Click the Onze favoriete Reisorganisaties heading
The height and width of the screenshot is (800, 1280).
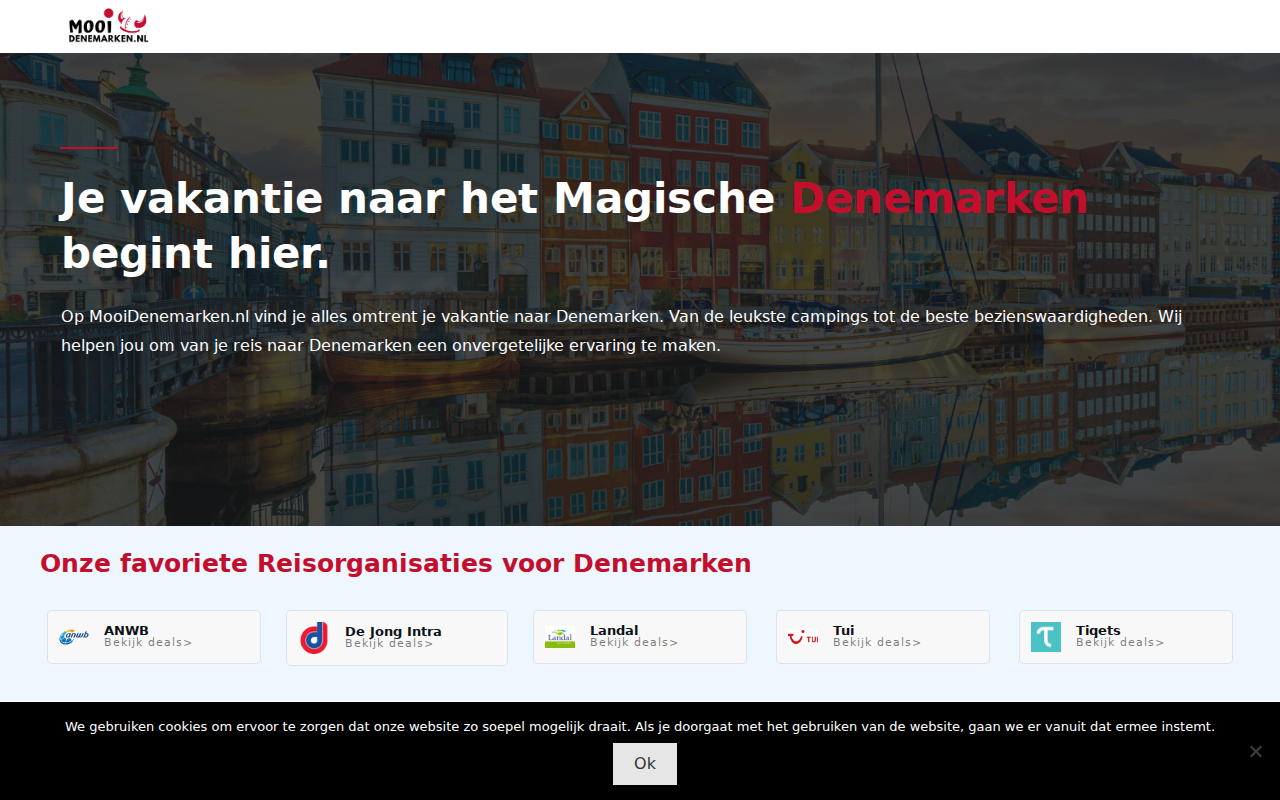pos(395,563)
